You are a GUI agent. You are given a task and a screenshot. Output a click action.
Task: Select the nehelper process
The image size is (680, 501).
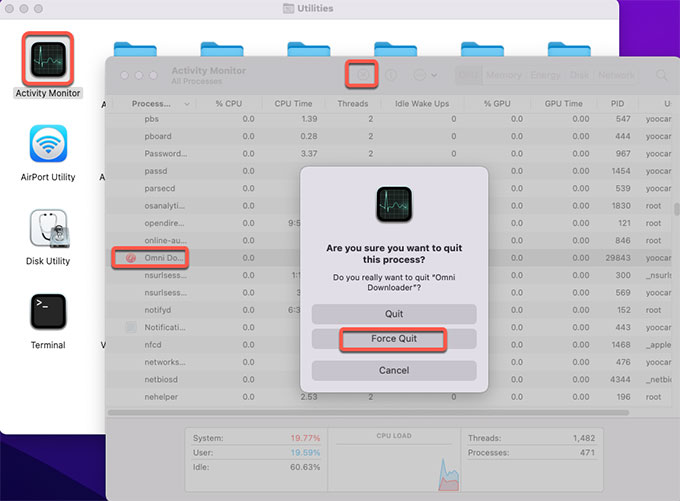(390, 396)
